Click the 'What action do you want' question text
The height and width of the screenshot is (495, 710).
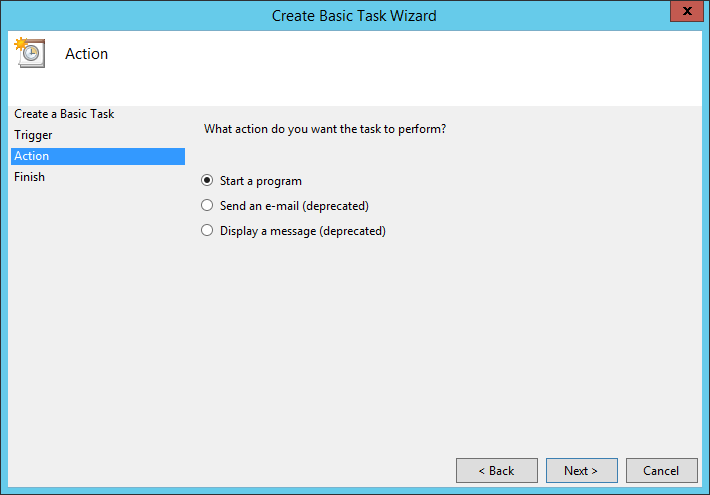tap(325, 129)
